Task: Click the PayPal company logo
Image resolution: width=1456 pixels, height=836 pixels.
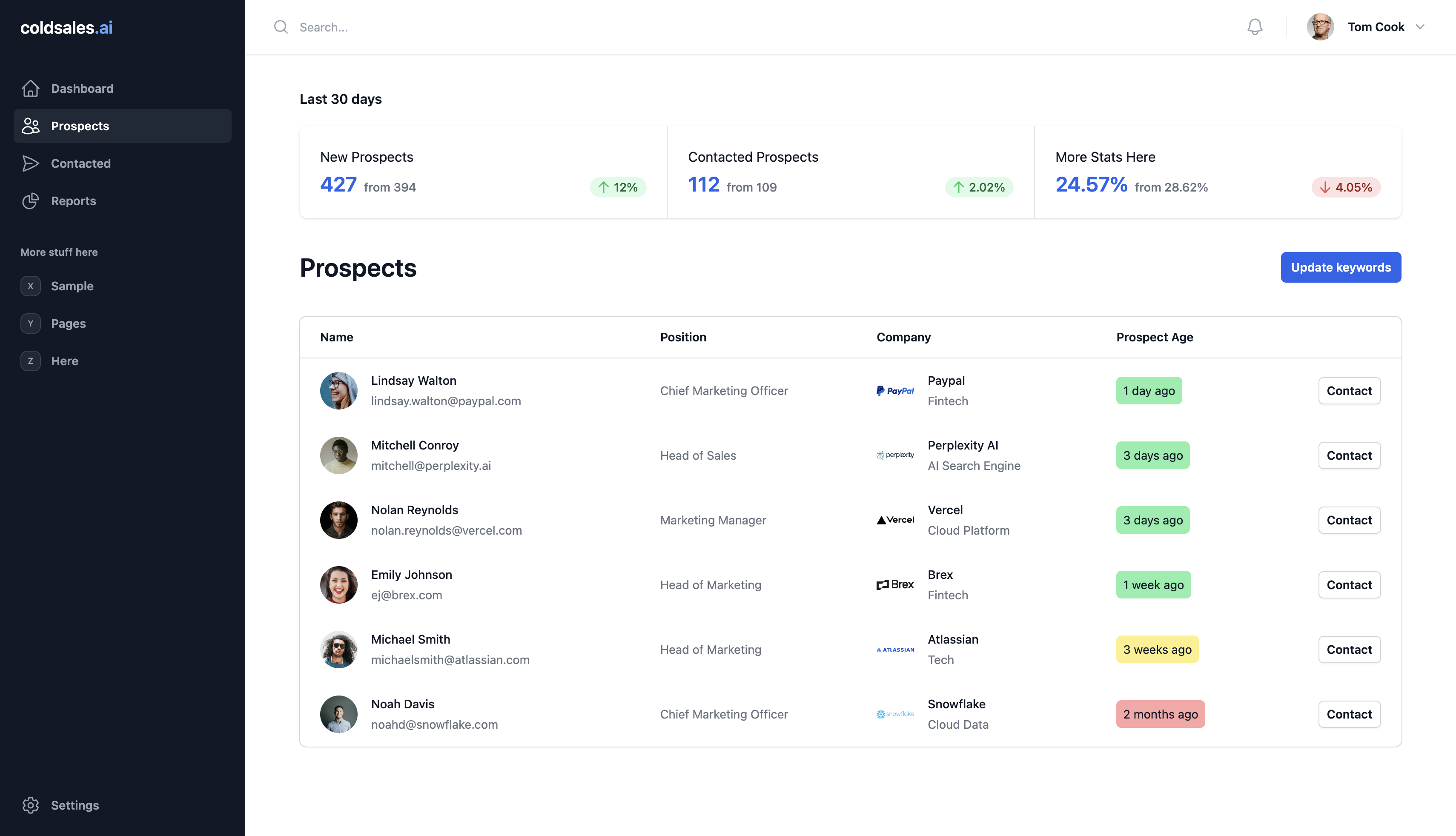Action: (x=895, y=390)
